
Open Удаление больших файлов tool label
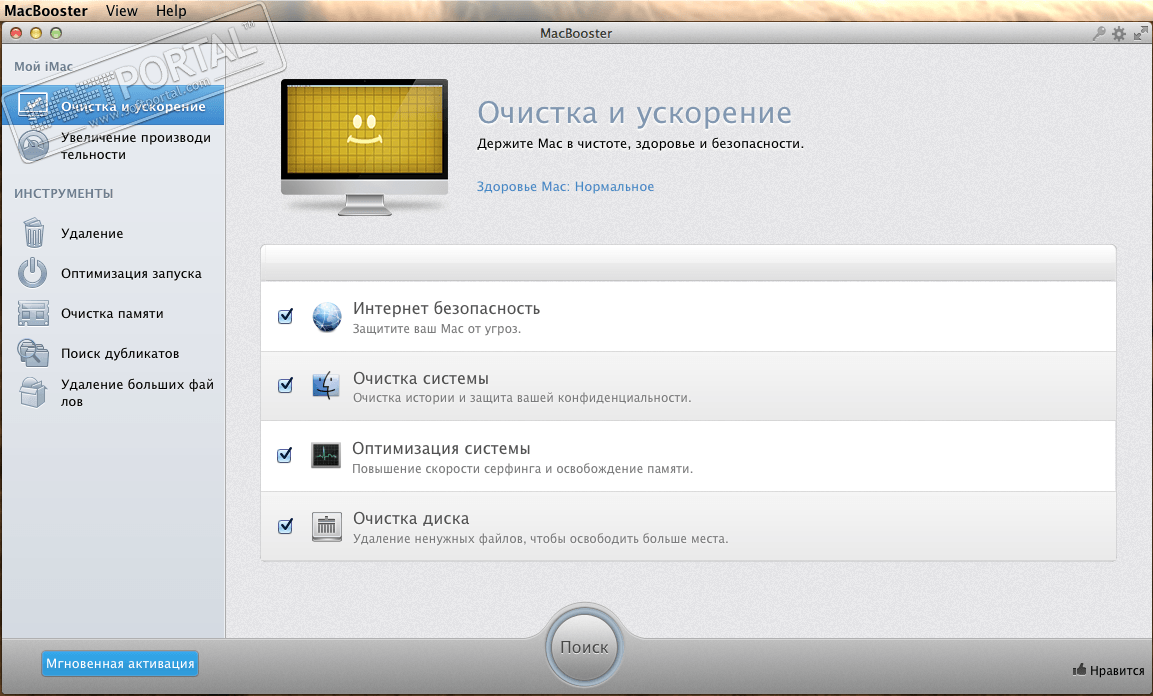tap(138, 392)
